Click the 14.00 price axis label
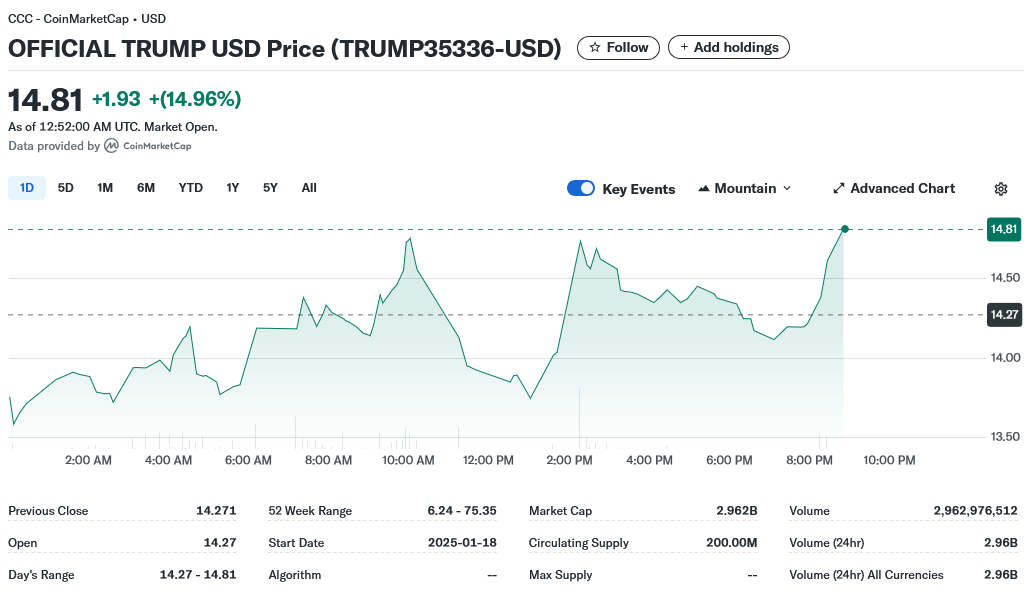 [x=1005, y=357]
